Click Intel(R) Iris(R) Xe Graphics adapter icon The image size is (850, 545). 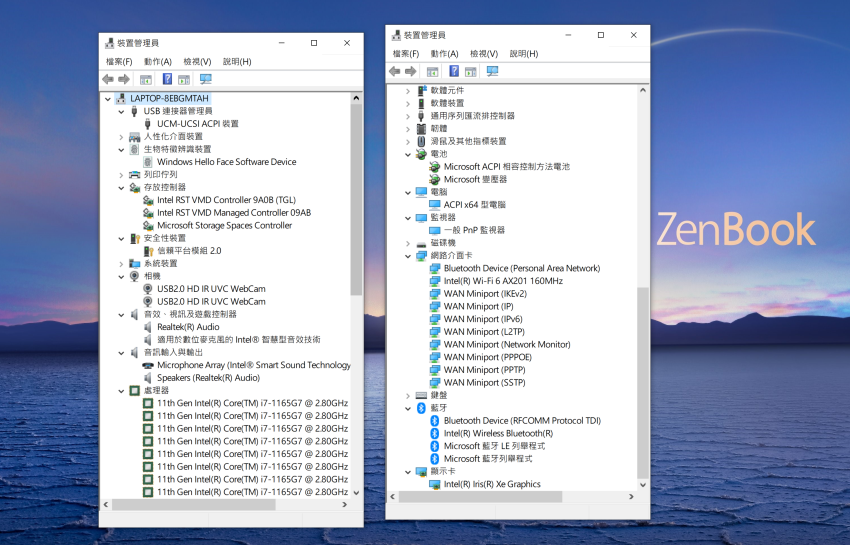point(434,484)
